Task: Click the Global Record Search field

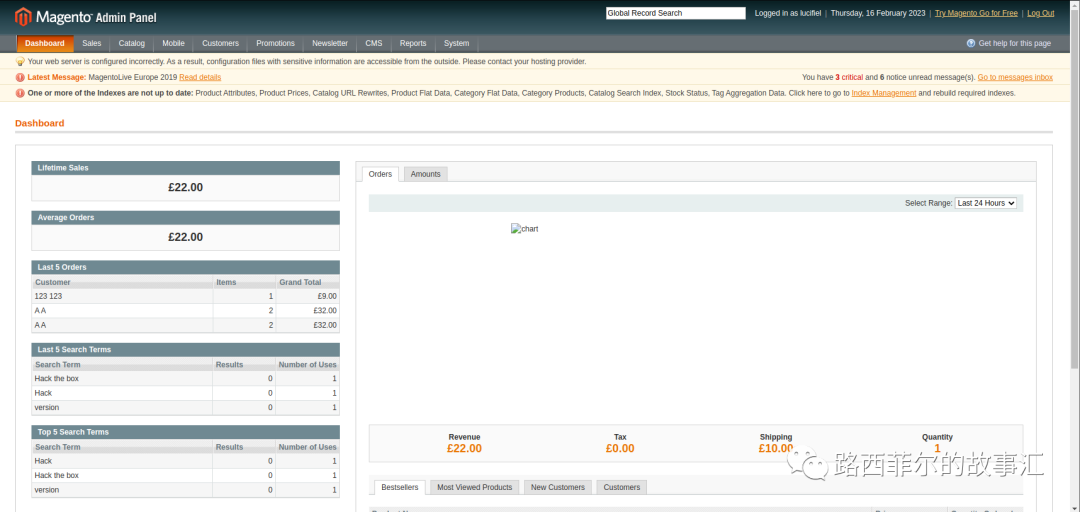Action: click(676, 13)
